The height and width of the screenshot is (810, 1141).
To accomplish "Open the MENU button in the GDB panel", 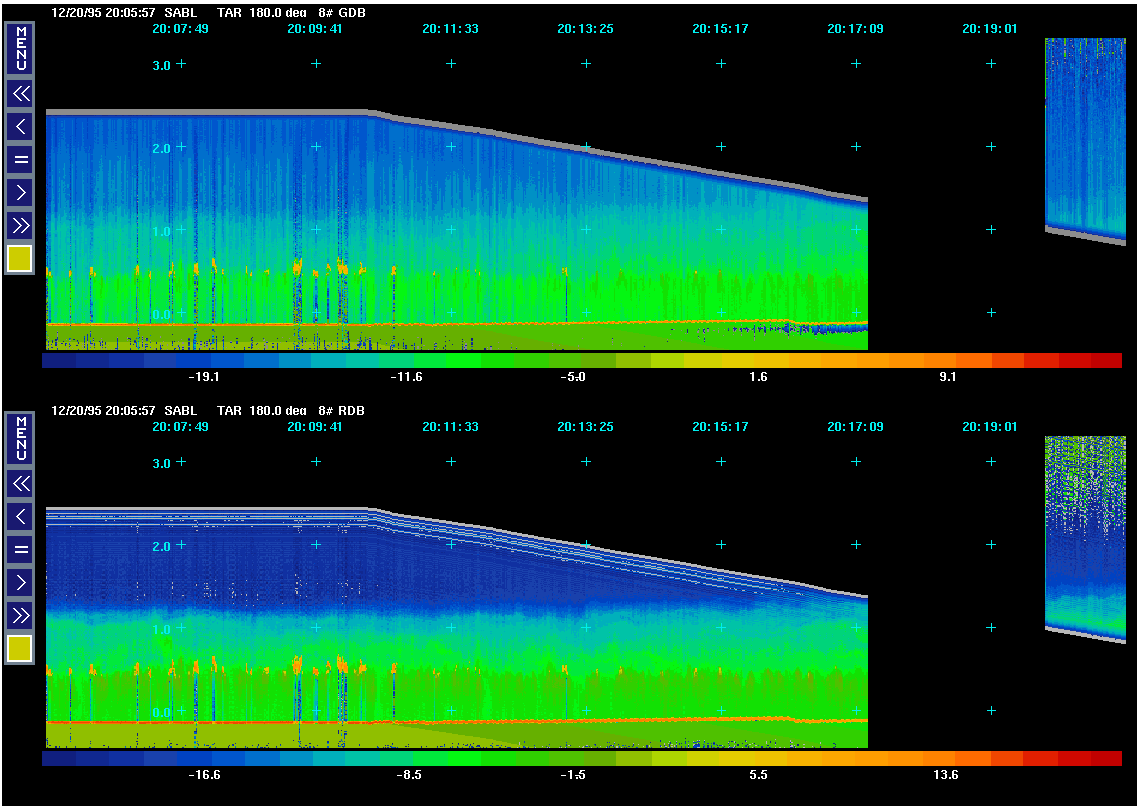I will (x=20, y=48).
